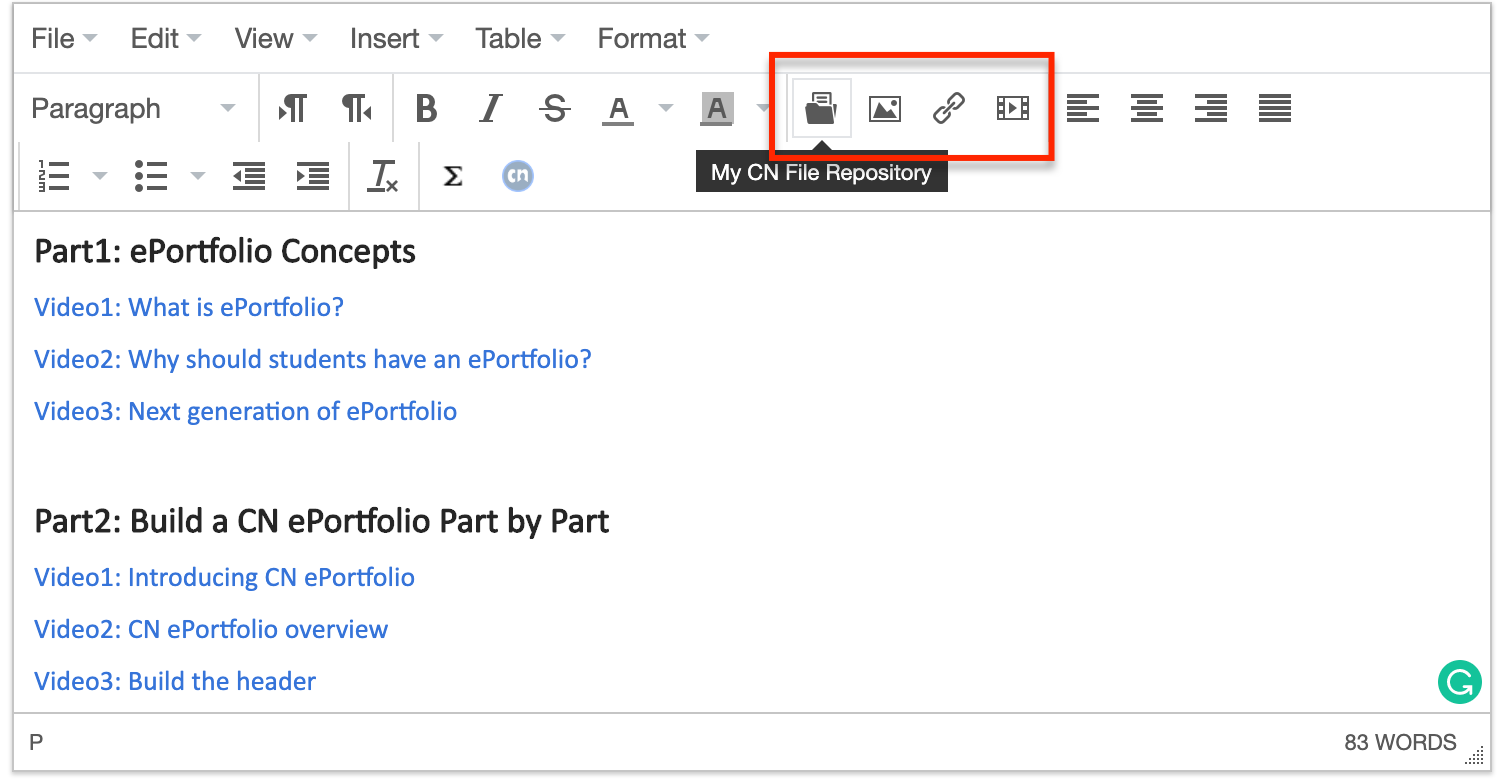Viewport: 1504px width, 782px height.
Task: Open the Insert menu
Action: [396, 39]
